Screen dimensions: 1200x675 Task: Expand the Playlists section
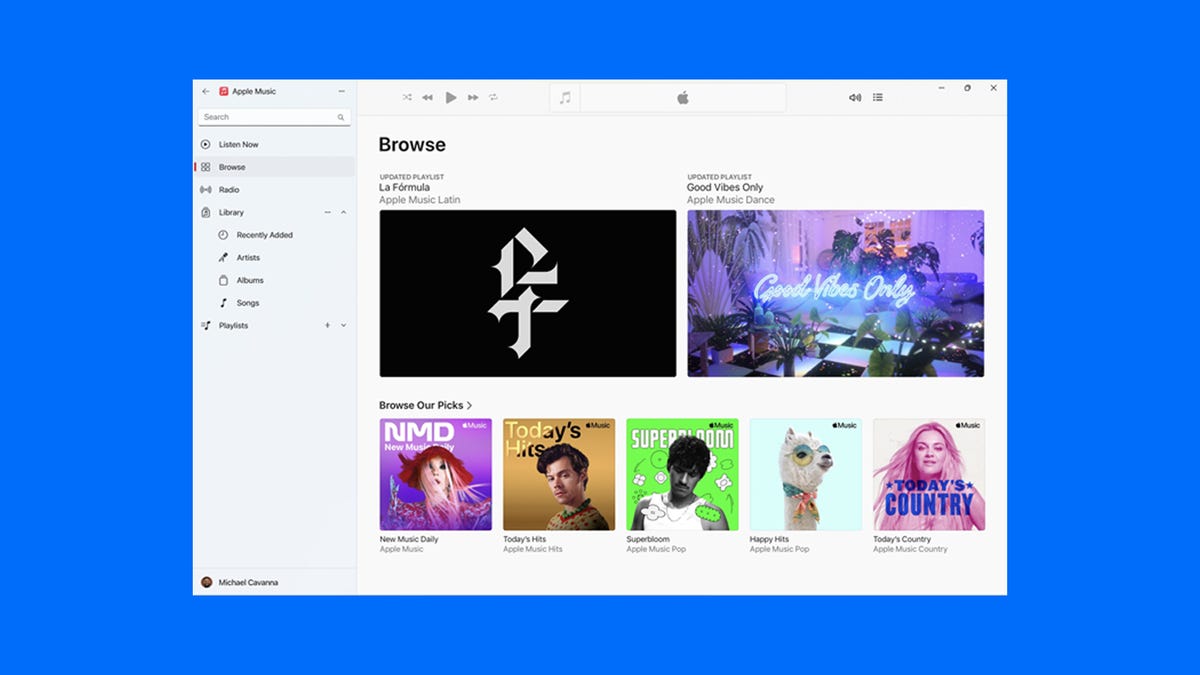pyautogui.click(x=344, y=325)
